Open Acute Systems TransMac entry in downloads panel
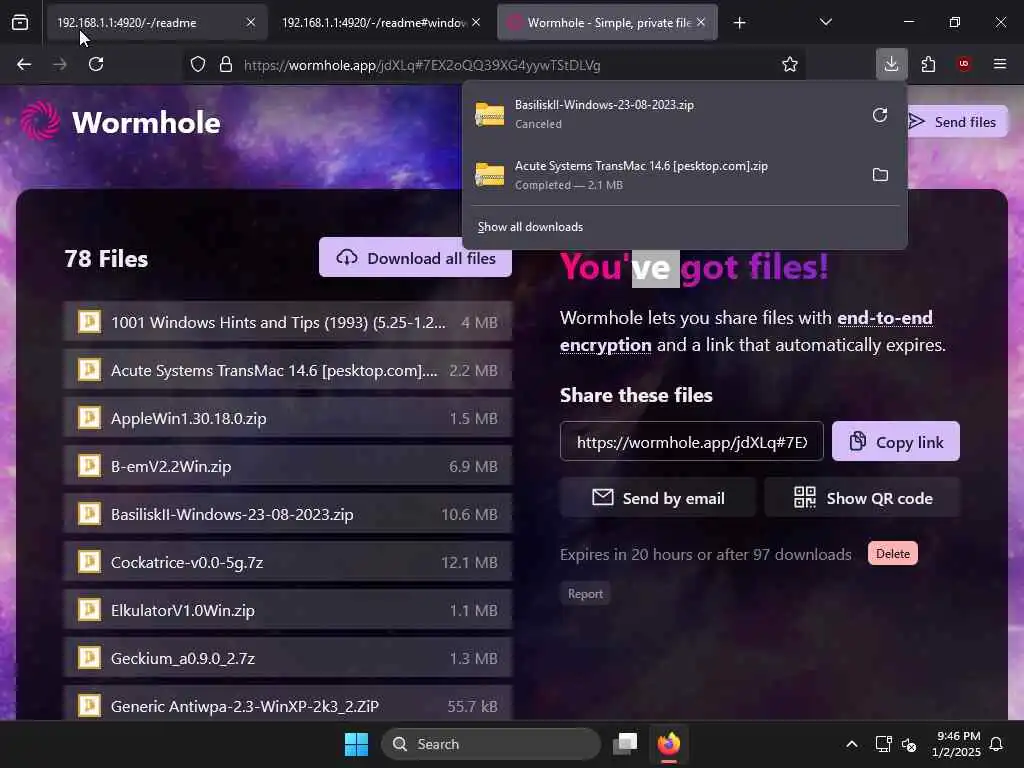Screen dimensions: 1024x768 (666, 175)
